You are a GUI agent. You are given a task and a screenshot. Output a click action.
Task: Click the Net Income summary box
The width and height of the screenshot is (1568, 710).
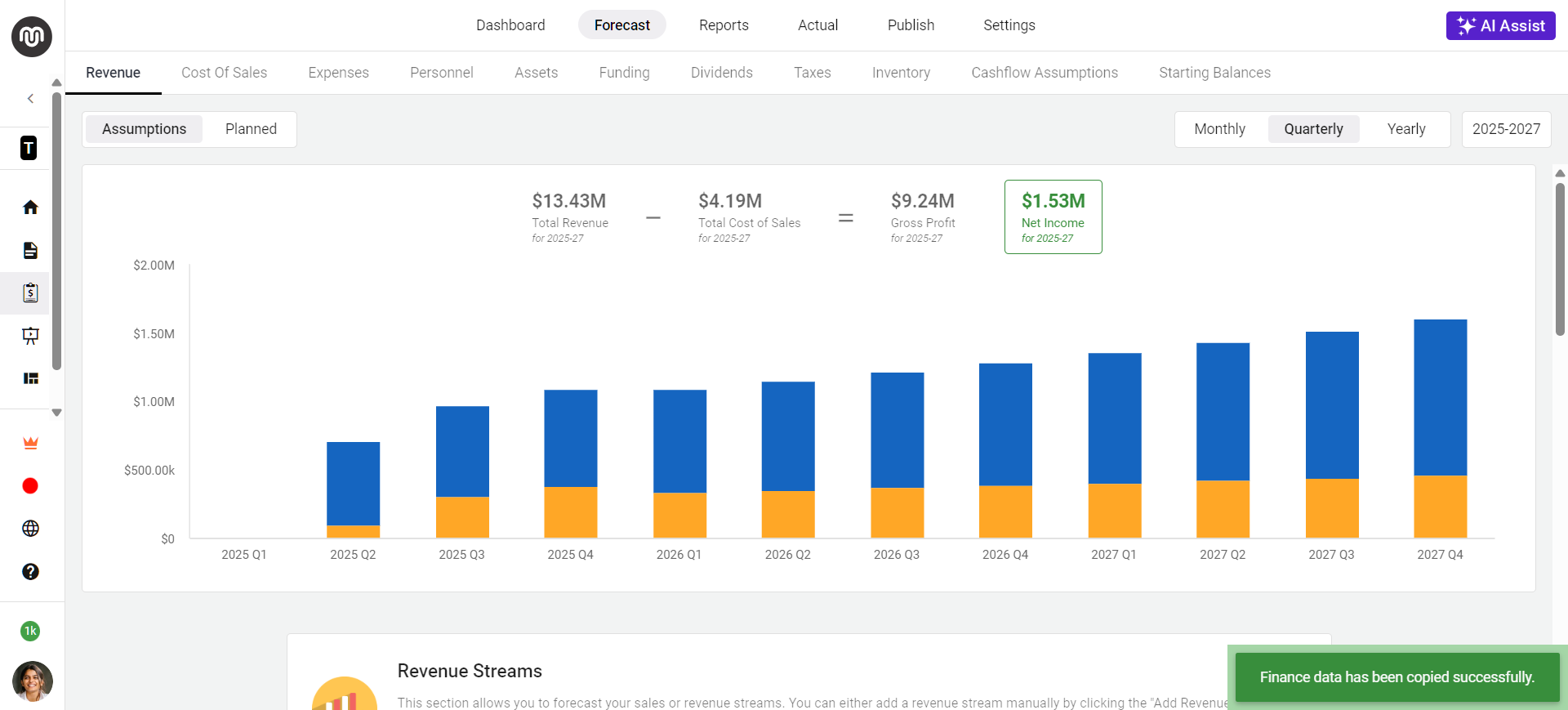point(1053,217)
